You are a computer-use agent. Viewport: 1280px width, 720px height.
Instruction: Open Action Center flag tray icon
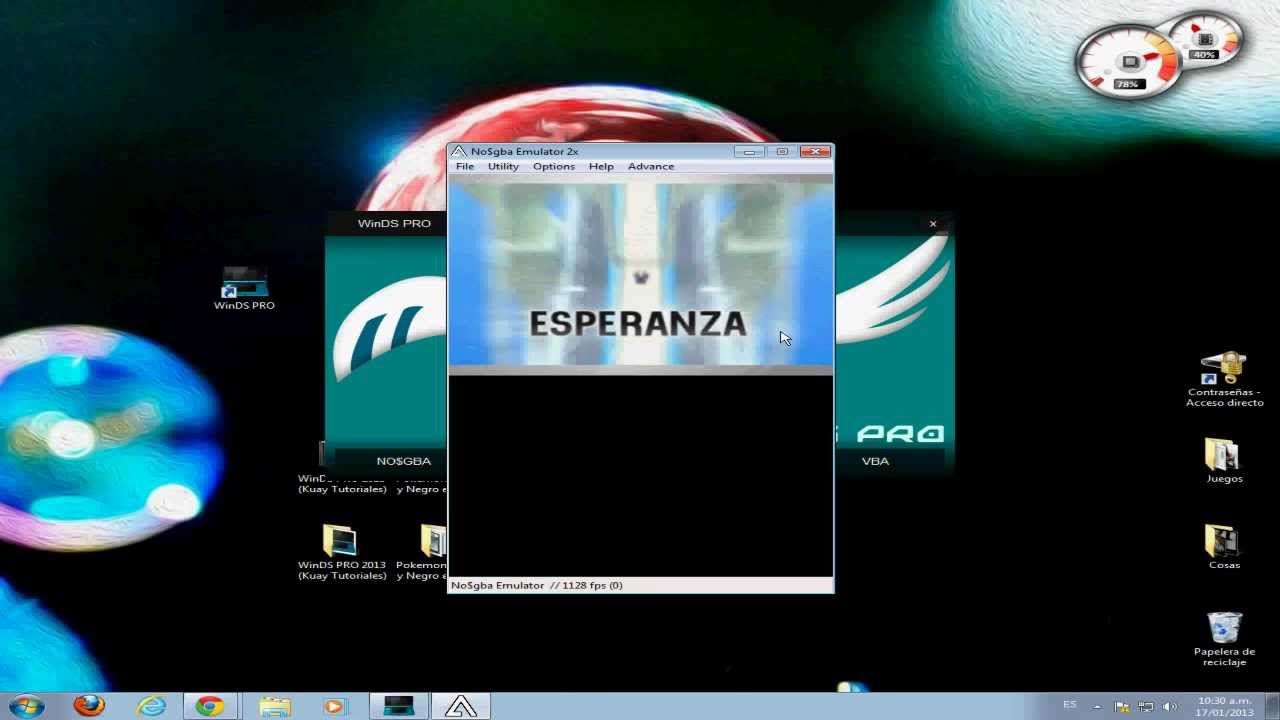(x=1121, y=706)
